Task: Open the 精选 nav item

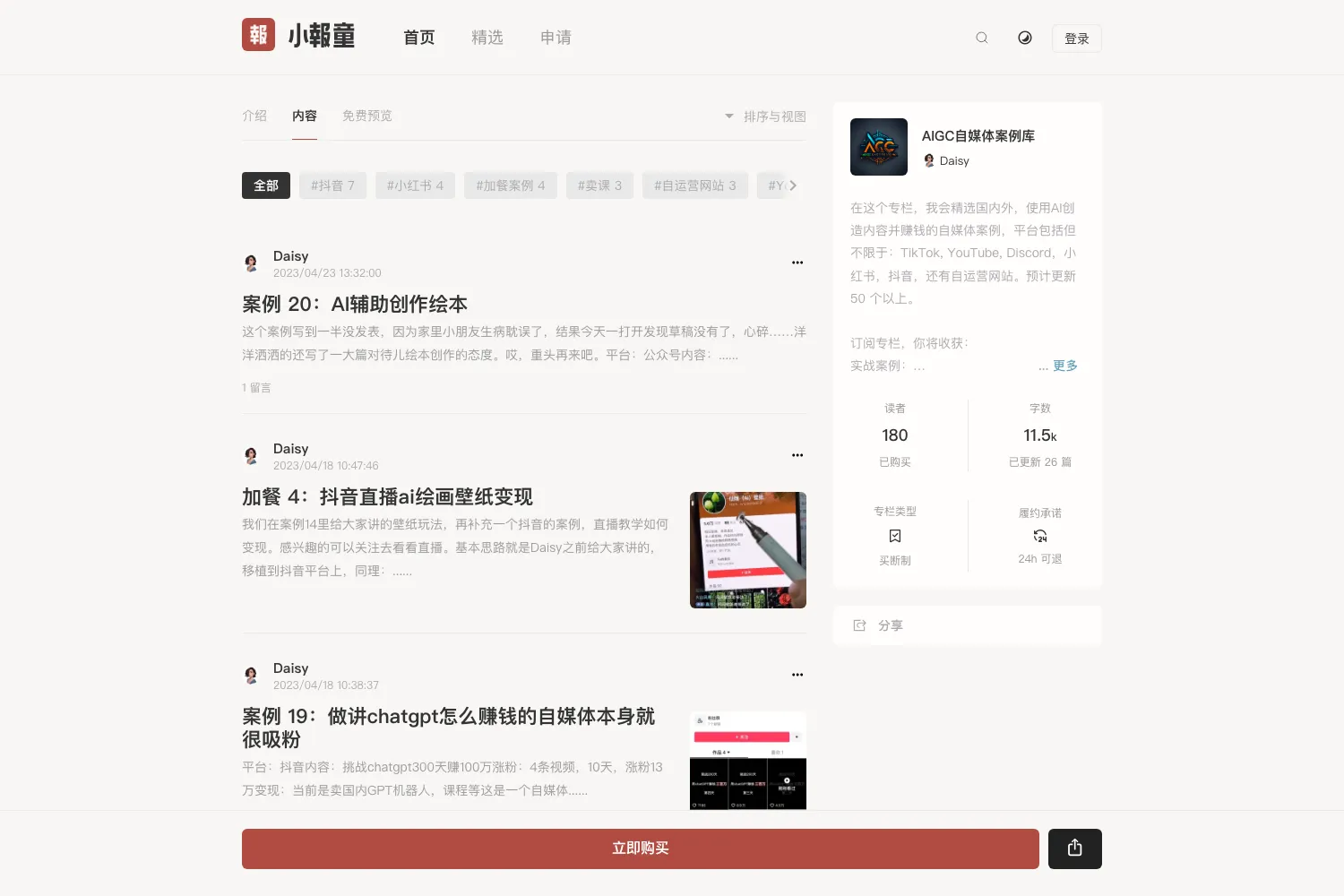Action: click(x=487, y=38)
